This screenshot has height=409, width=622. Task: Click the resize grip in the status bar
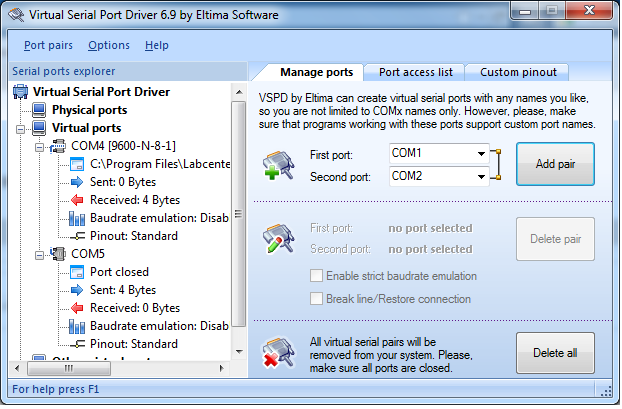[x=606, y=391]
